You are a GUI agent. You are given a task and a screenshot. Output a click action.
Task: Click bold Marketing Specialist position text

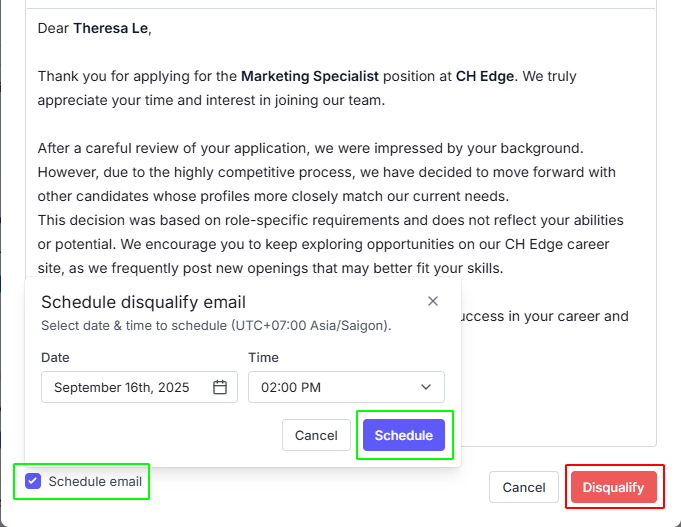pos(310,76)
